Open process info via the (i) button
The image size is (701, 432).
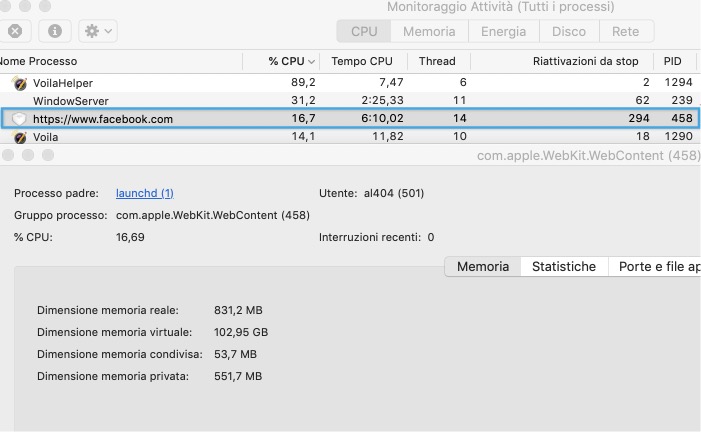pos(55,31)
